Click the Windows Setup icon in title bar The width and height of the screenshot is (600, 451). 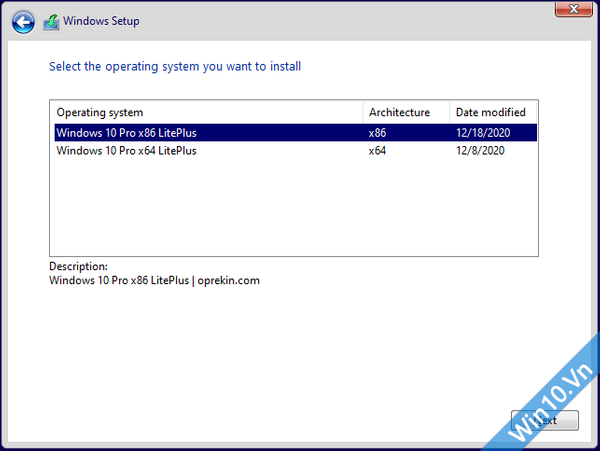pos(50,21)
